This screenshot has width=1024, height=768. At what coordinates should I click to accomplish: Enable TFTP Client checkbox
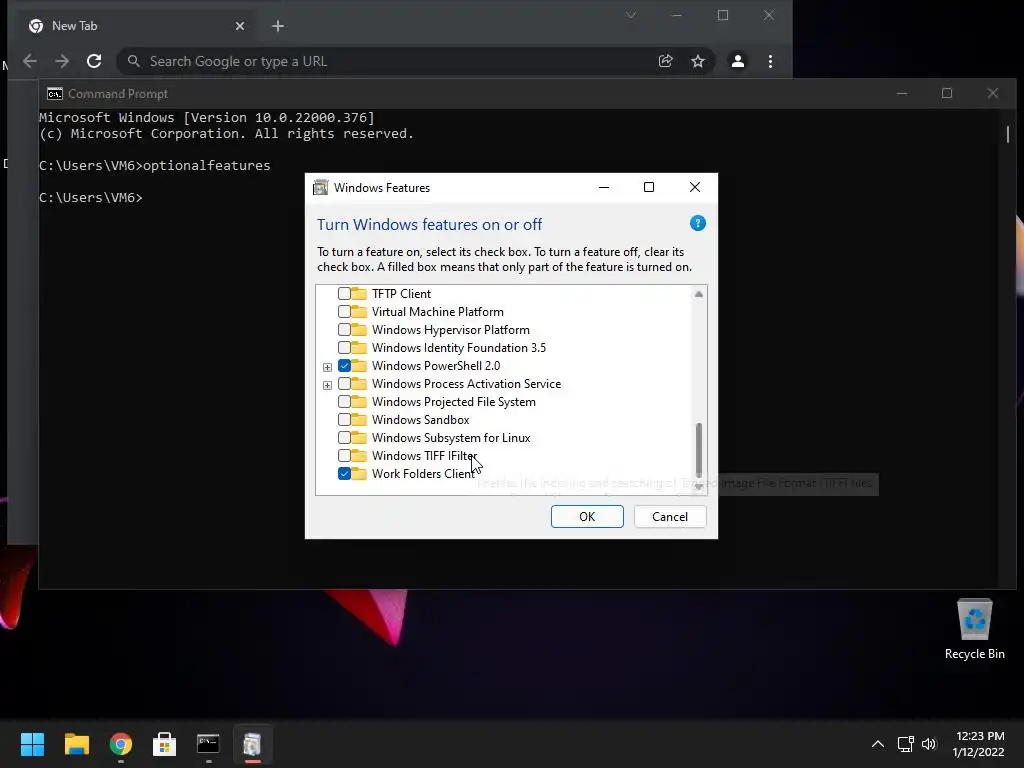(344, 293)
